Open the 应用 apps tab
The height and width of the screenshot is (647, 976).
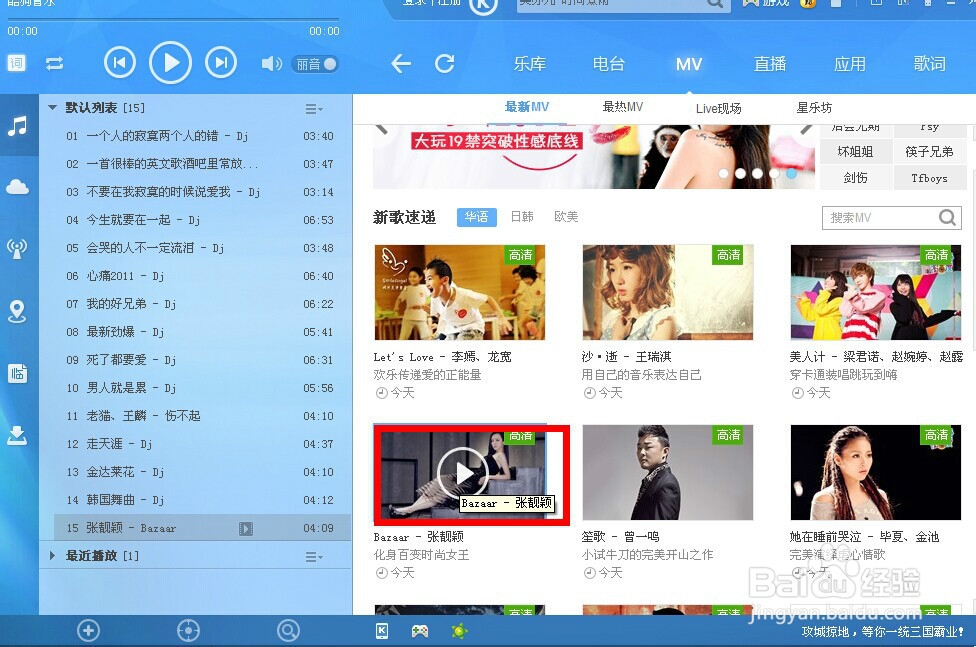click(850, 64)
